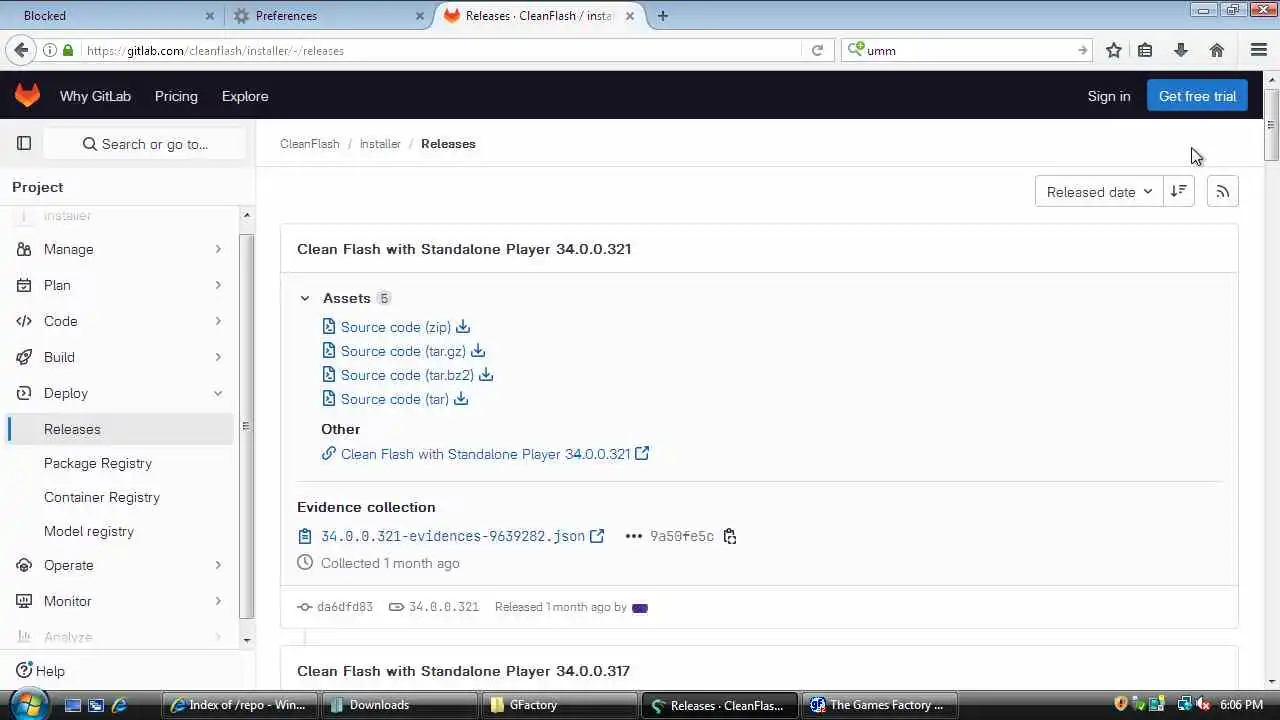Click the GitLab fox logo

(27, 96)
